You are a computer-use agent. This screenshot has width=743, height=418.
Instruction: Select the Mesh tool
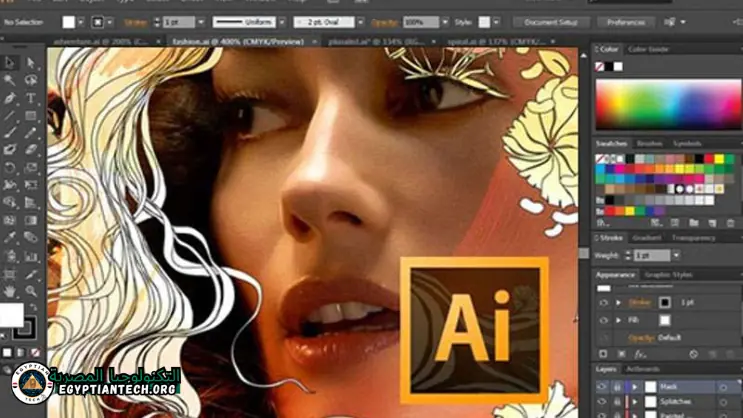coord(9,220)
